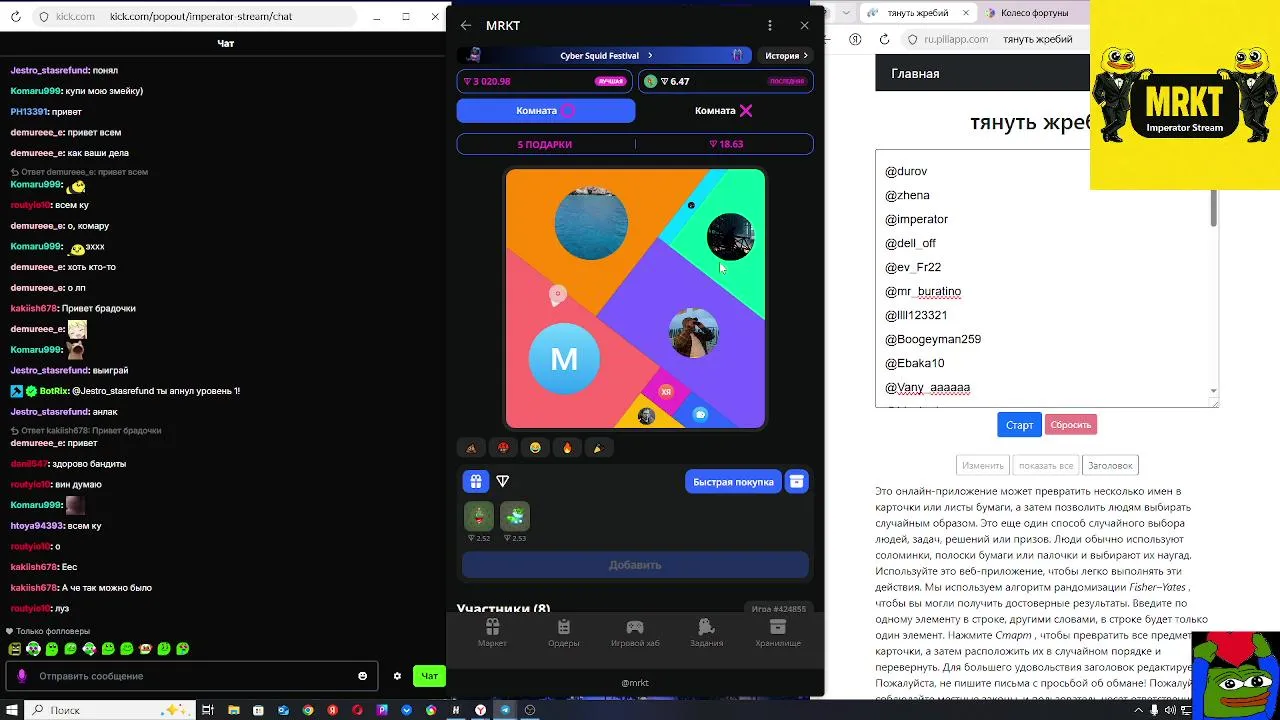Send the party popper emoji reaction
Image resolution: width=1280 pixels, height=720 pixels.
598,448
